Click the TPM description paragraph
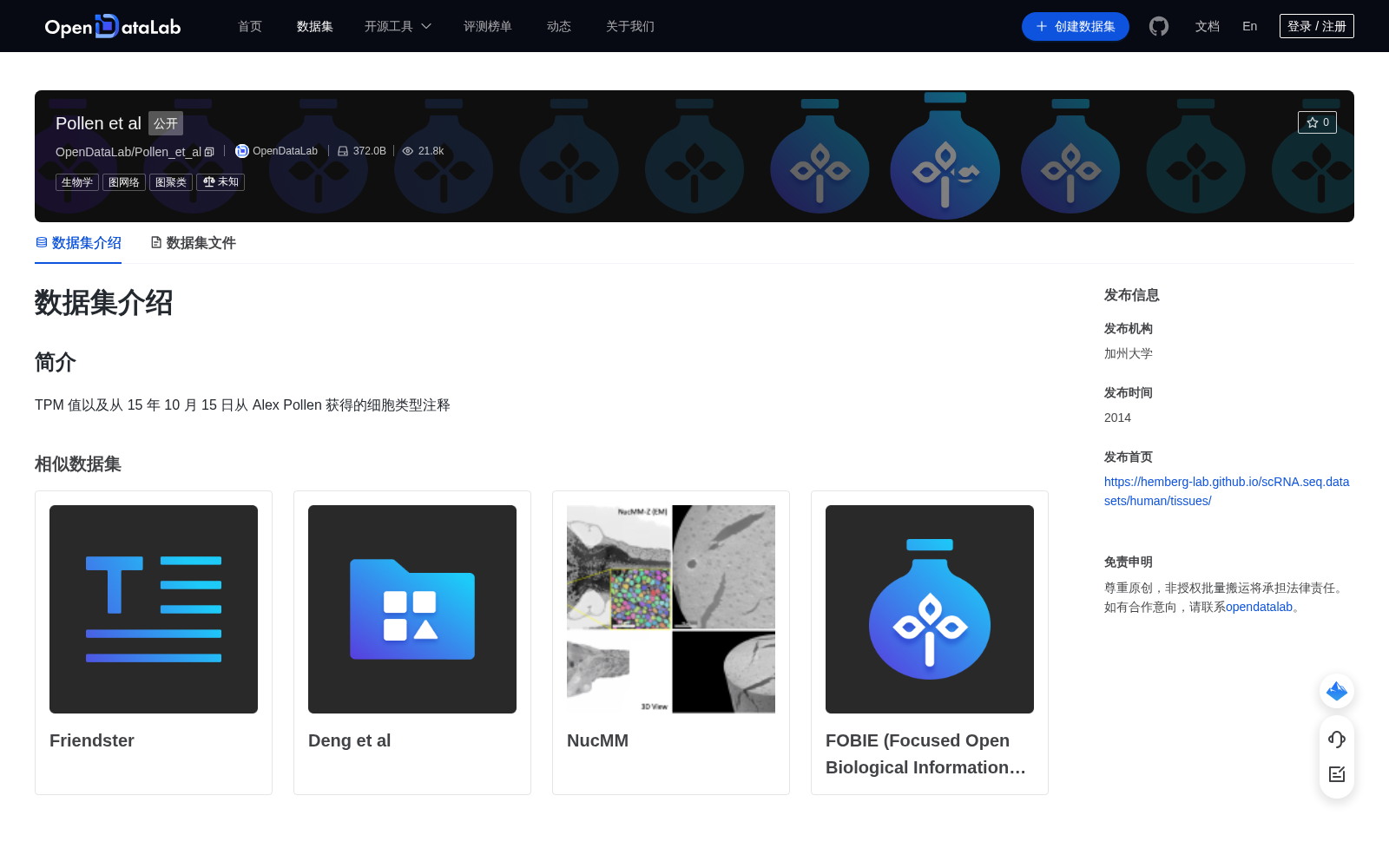 242,405
